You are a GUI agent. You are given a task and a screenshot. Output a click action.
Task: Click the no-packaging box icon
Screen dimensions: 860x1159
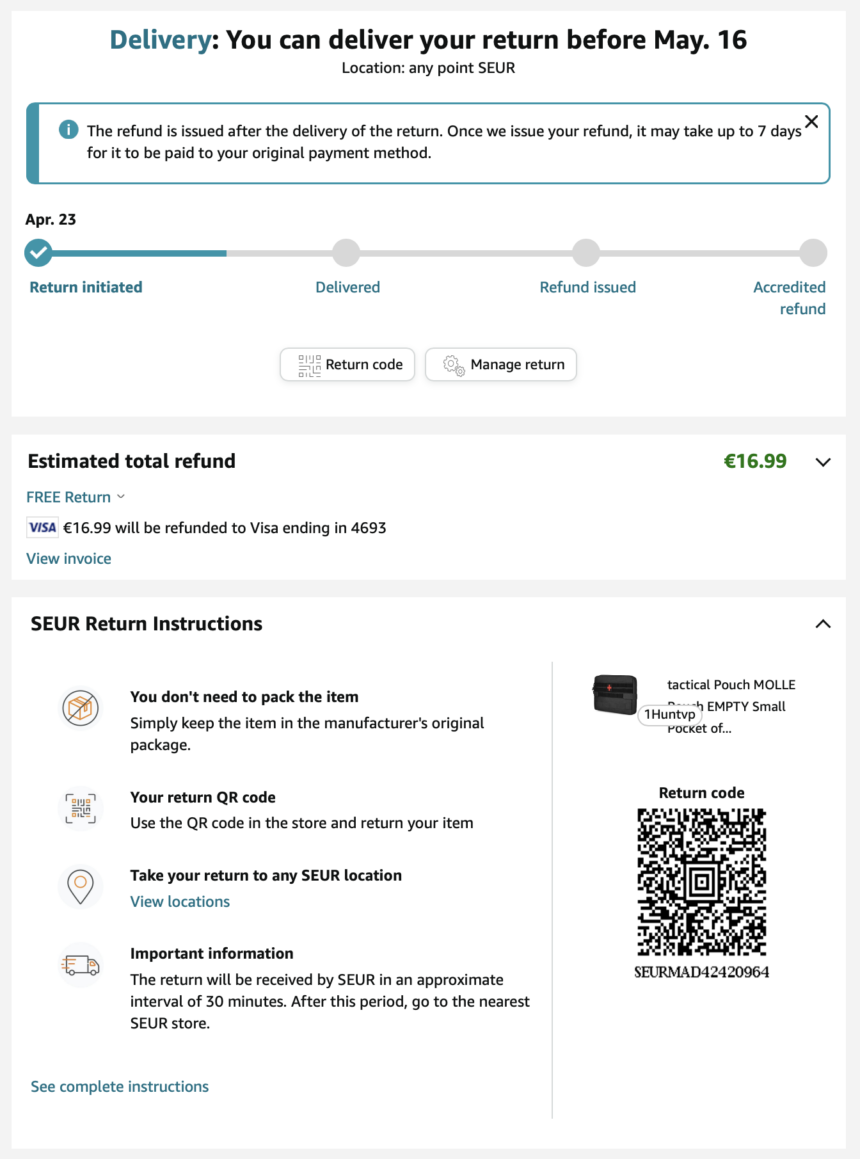(x=80, y=708)
